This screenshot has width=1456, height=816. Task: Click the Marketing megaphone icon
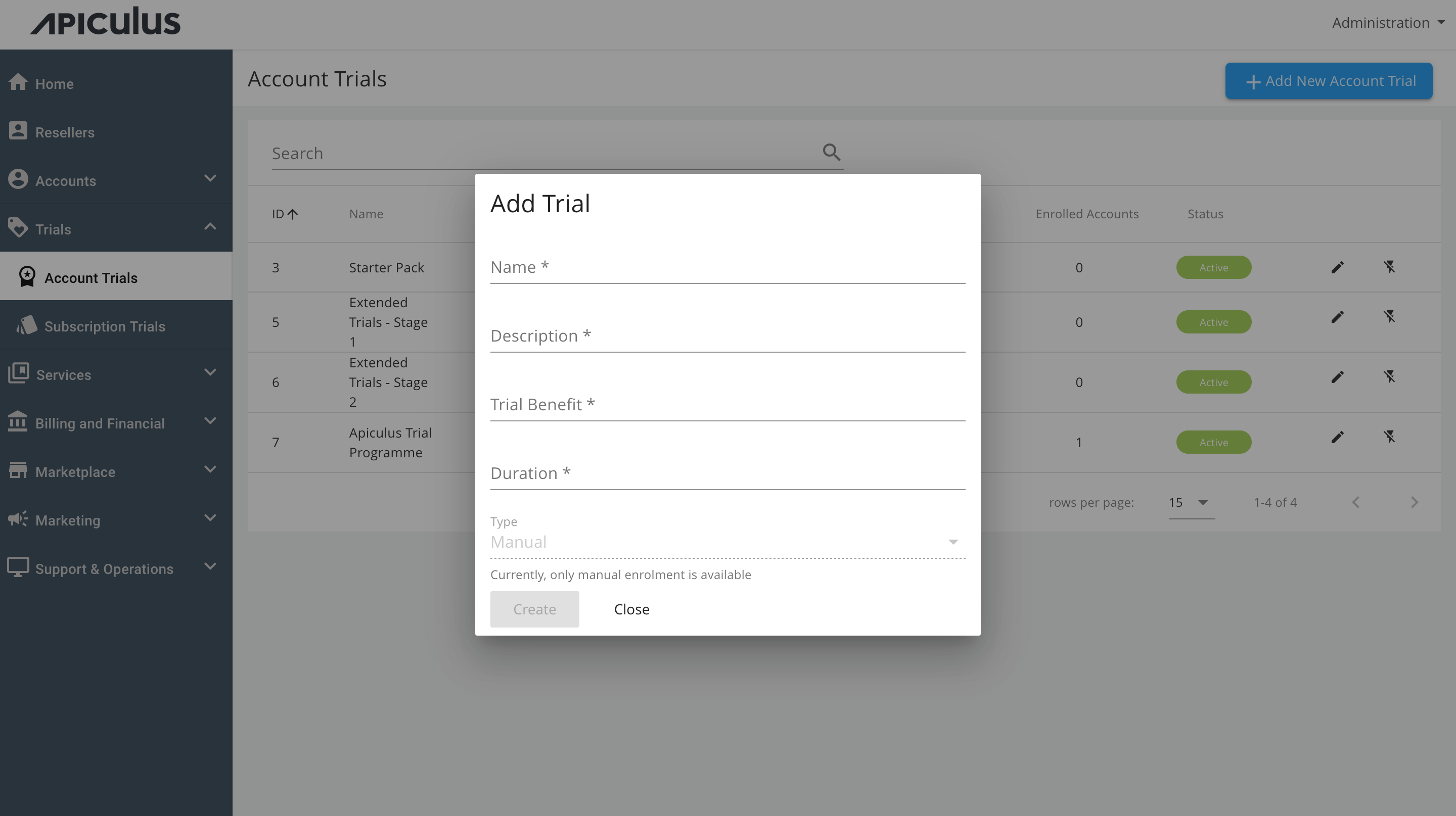point(18,518)
